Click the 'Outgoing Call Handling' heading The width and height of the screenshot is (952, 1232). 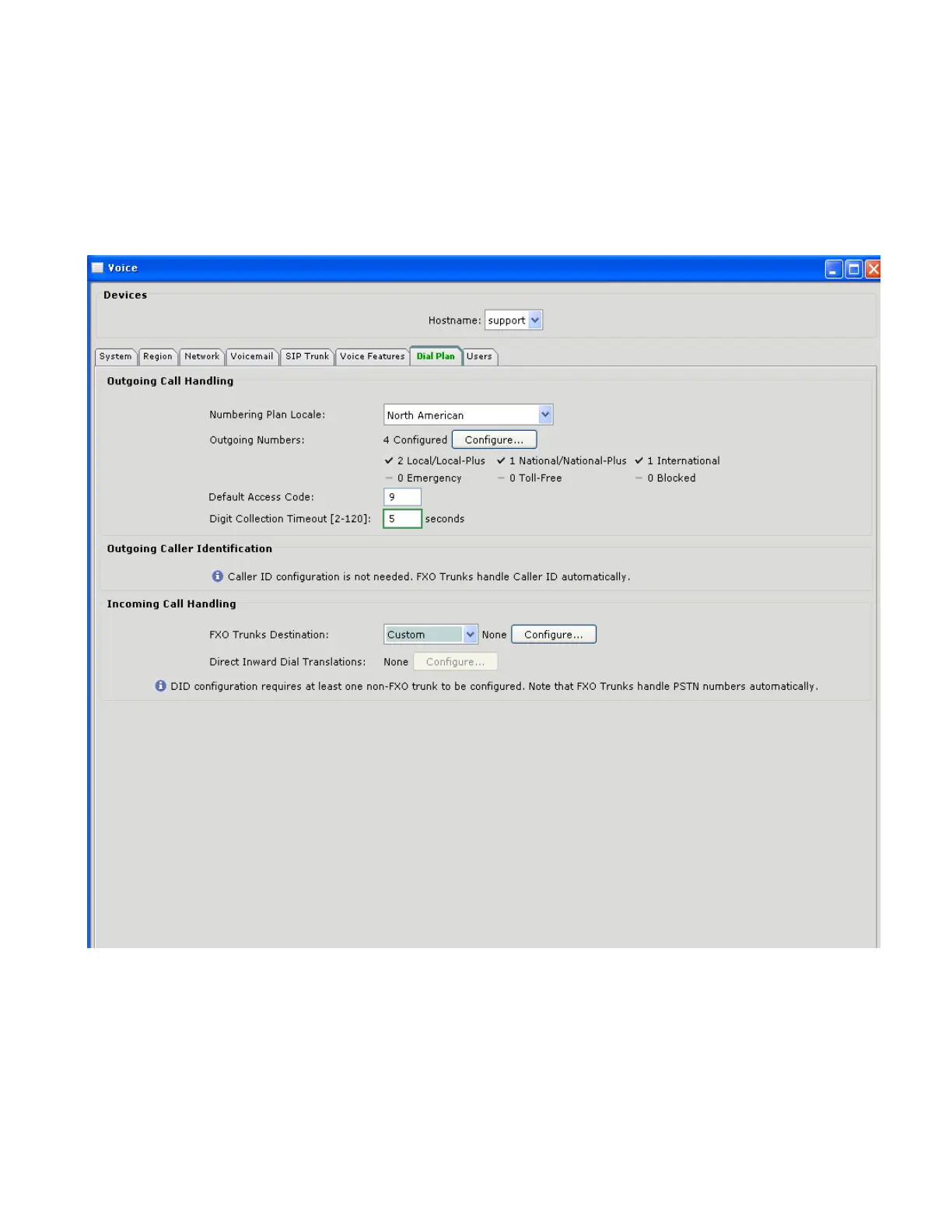(170, 381)
